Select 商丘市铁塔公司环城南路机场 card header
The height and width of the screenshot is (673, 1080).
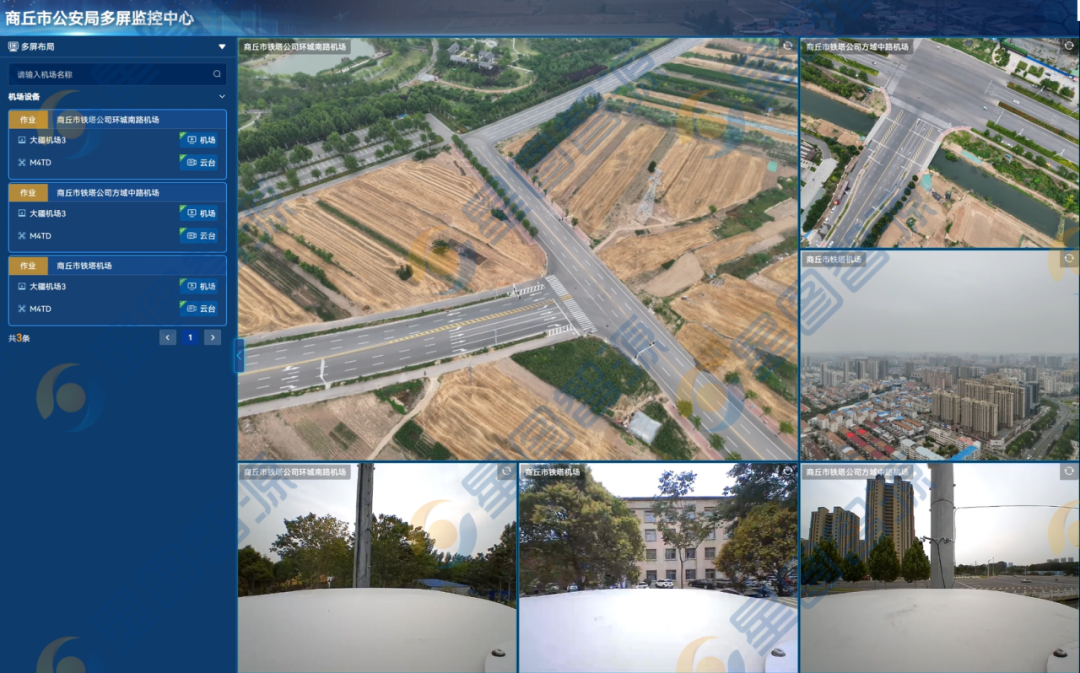click(x=117, y=119)
